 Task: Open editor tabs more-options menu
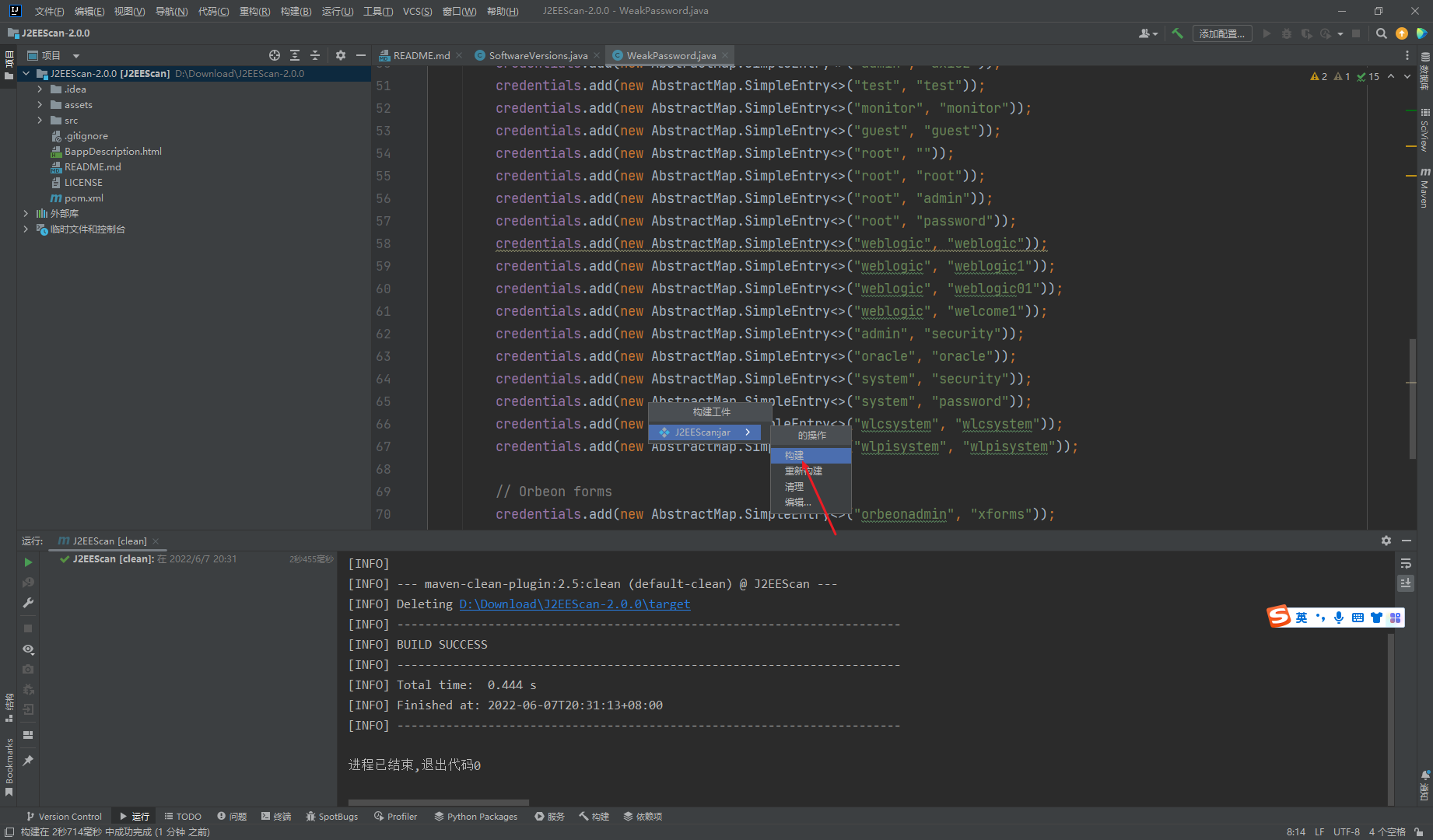(x=1407, y=55)
